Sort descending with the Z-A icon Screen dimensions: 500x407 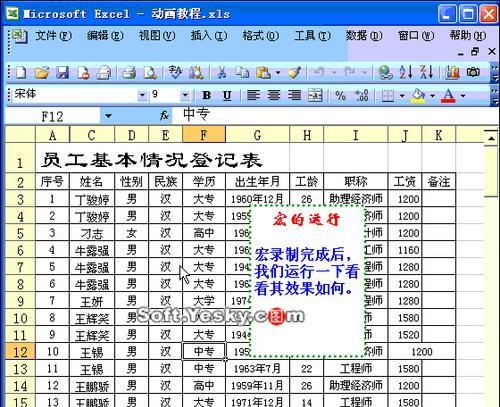point(427,72)
